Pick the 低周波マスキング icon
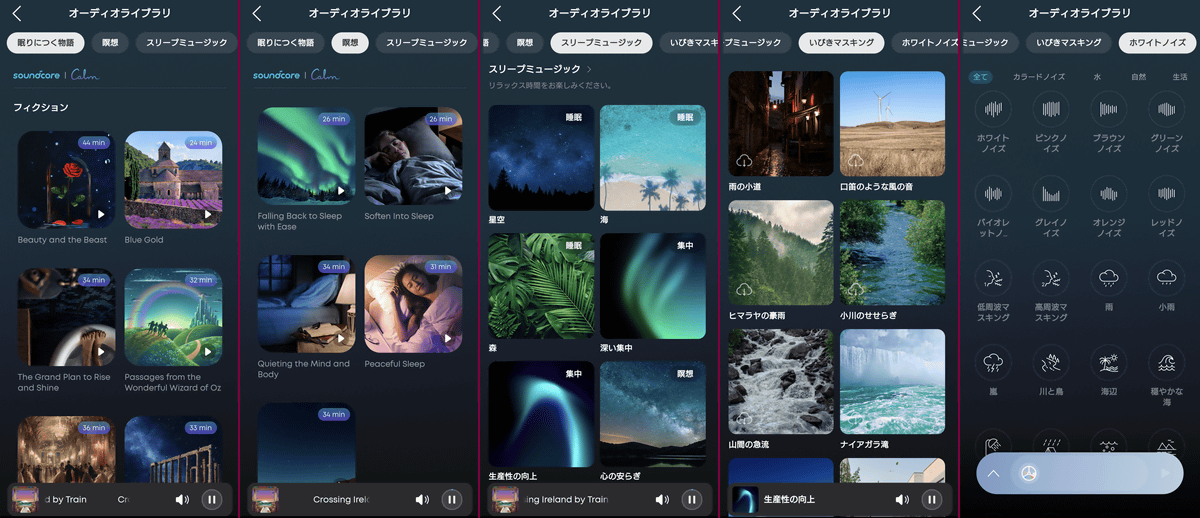 (x=993, y=278)
